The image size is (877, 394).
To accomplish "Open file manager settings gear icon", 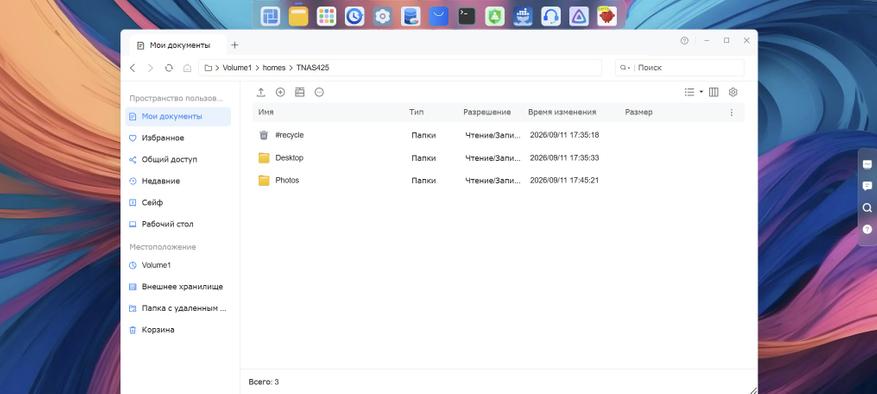I will click(x=733, y=92).
